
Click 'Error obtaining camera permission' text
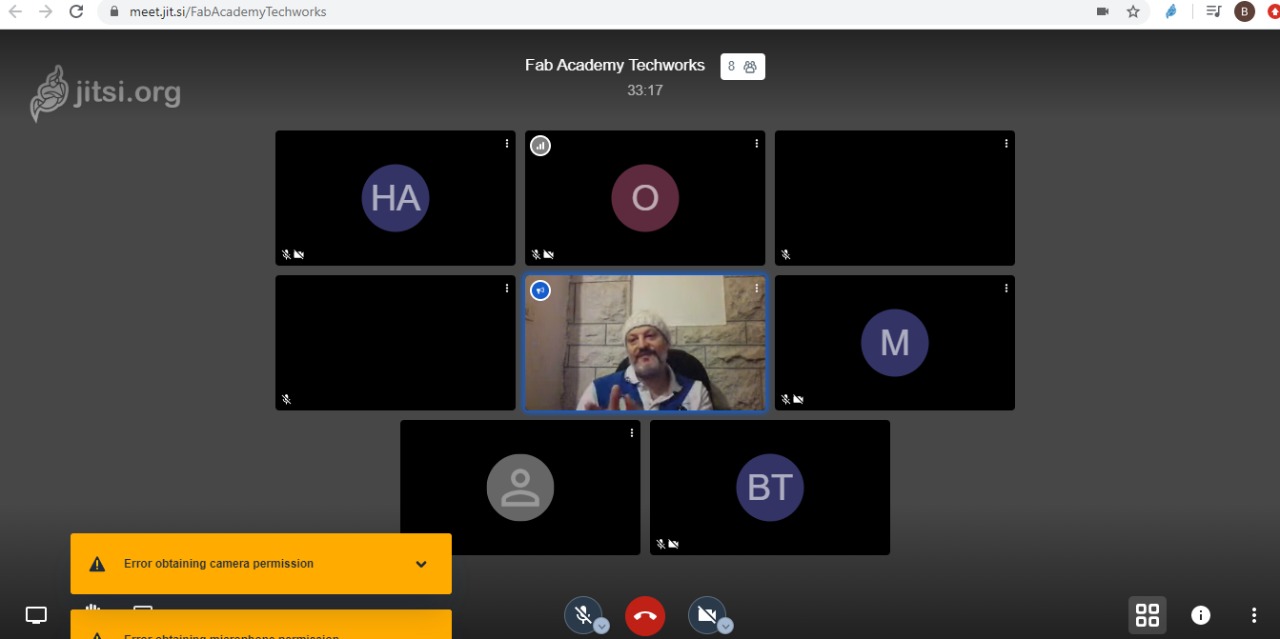click(219, 564)
